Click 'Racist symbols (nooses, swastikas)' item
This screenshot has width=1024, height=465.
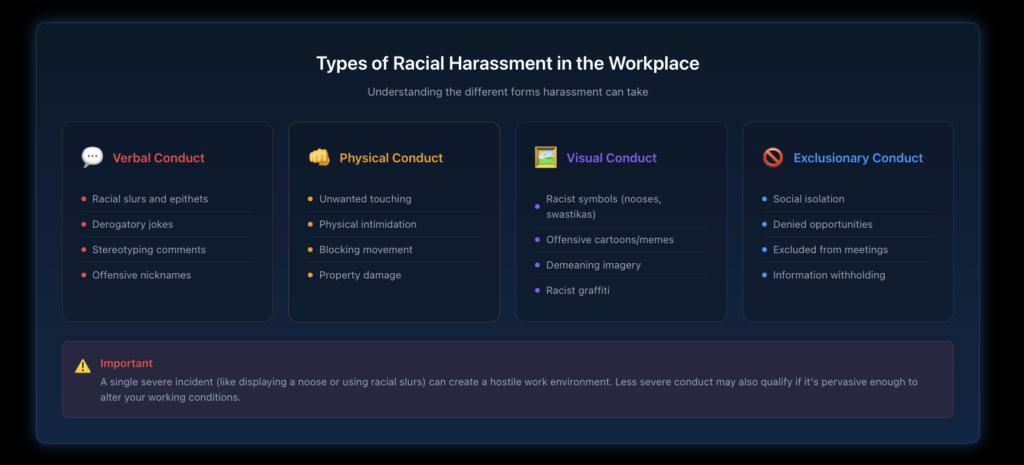(621, 206)
